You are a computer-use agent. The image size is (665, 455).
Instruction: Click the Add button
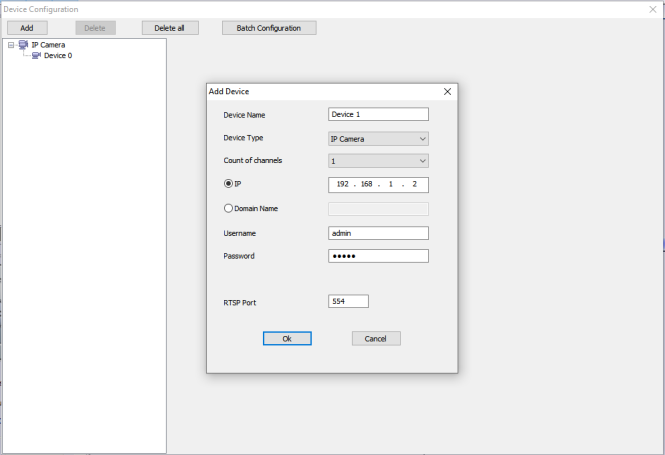[27, 28]
